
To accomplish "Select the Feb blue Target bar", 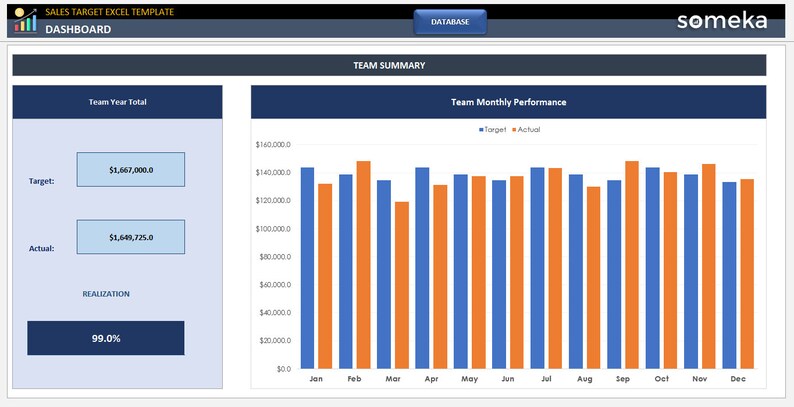I will point(346,271).
